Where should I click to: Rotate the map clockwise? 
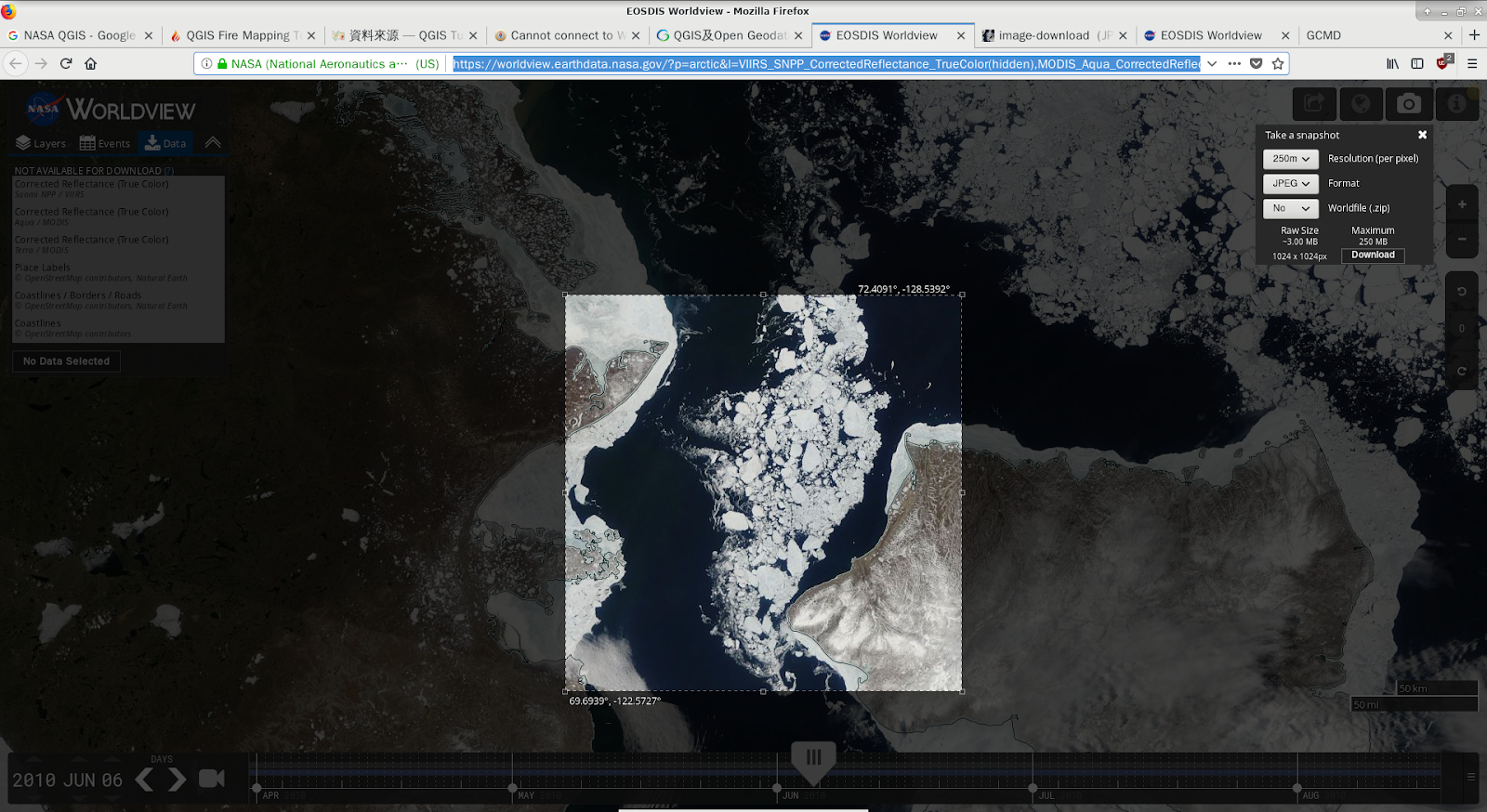(1462, 372)
